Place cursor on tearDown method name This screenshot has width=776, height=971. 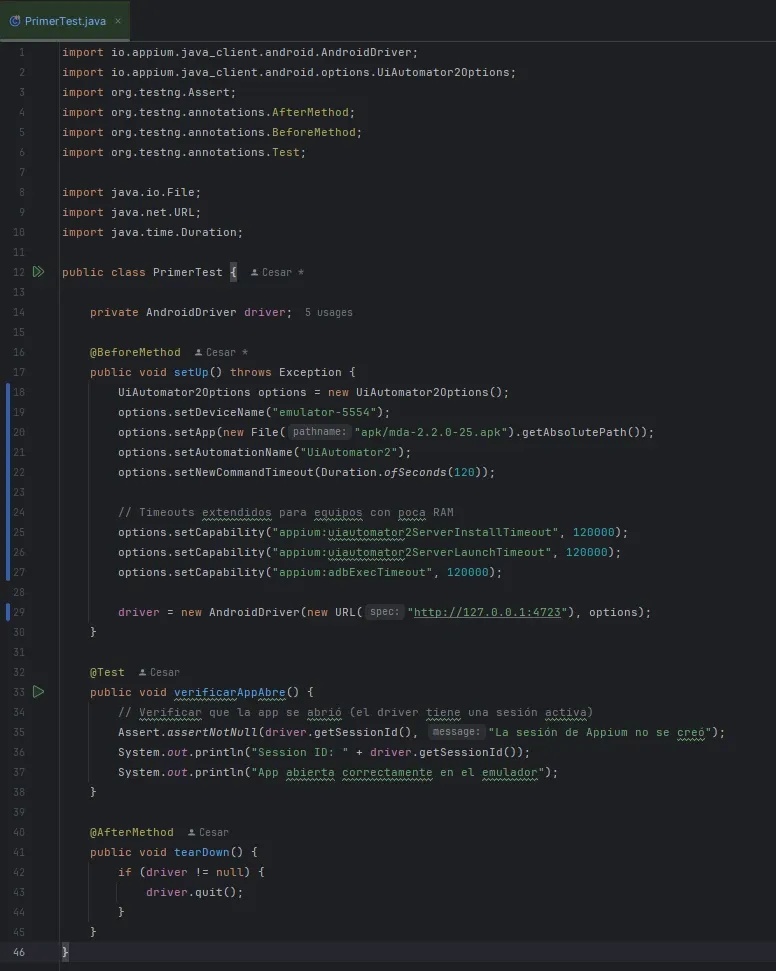tap(201, 852)
